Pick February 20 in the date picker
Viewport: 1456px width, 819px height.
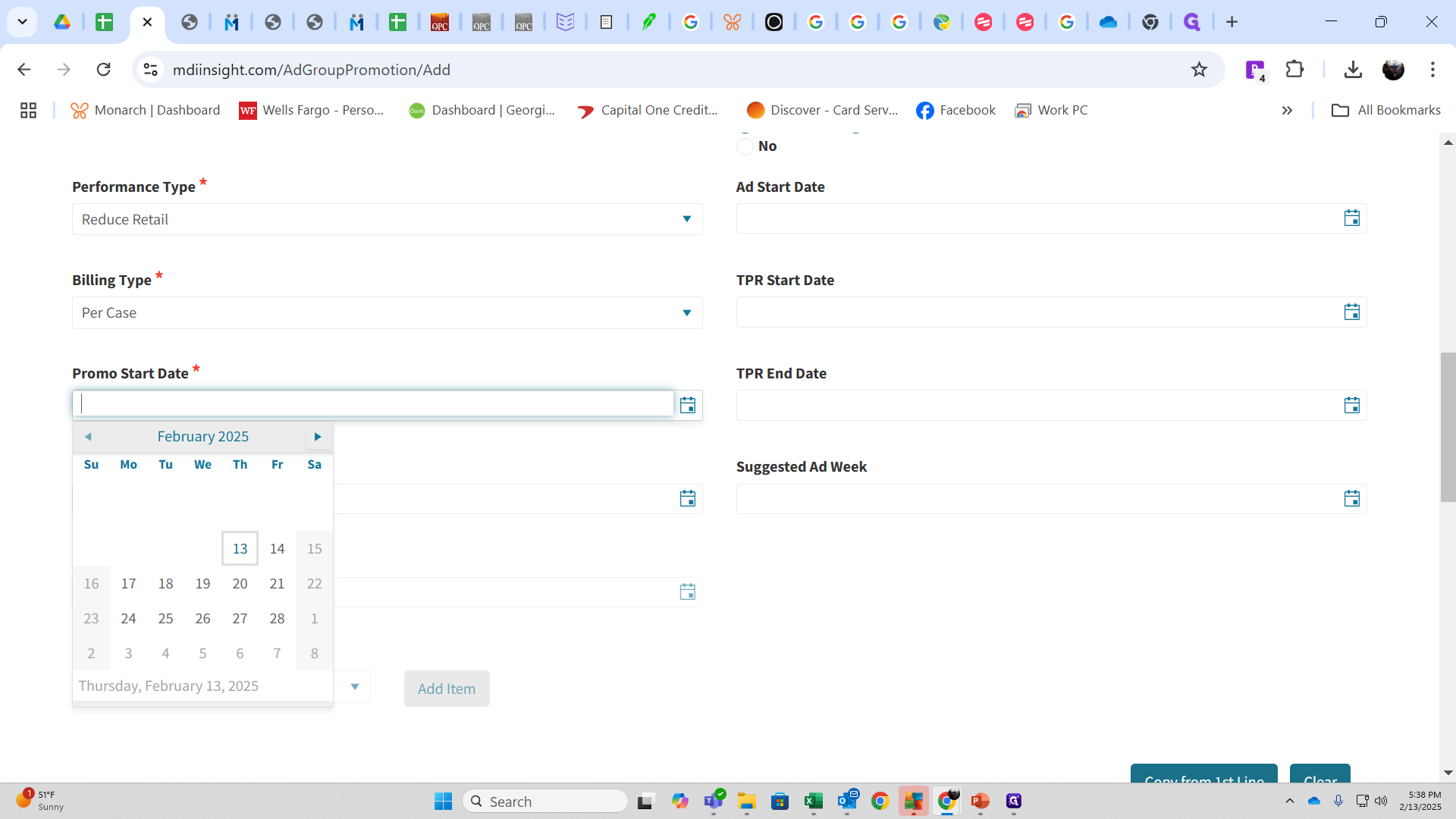240,583
